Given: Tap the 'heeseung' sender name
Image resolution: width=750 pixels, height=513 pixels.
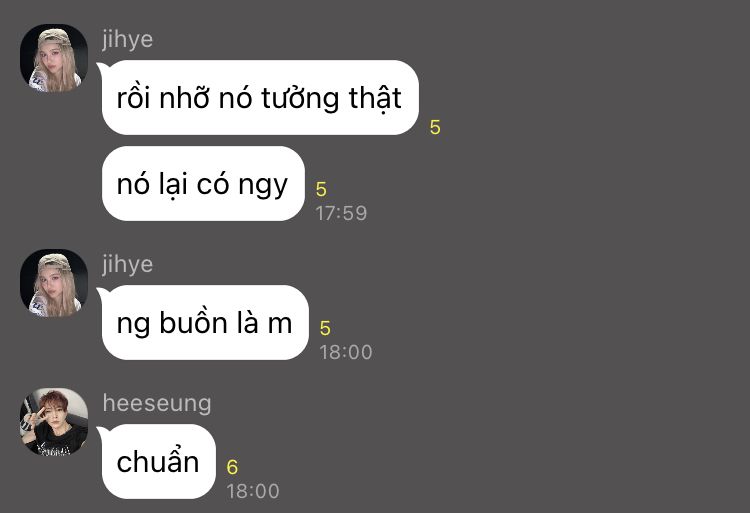Looking at the screenshot, I should [x=157, y=403].
